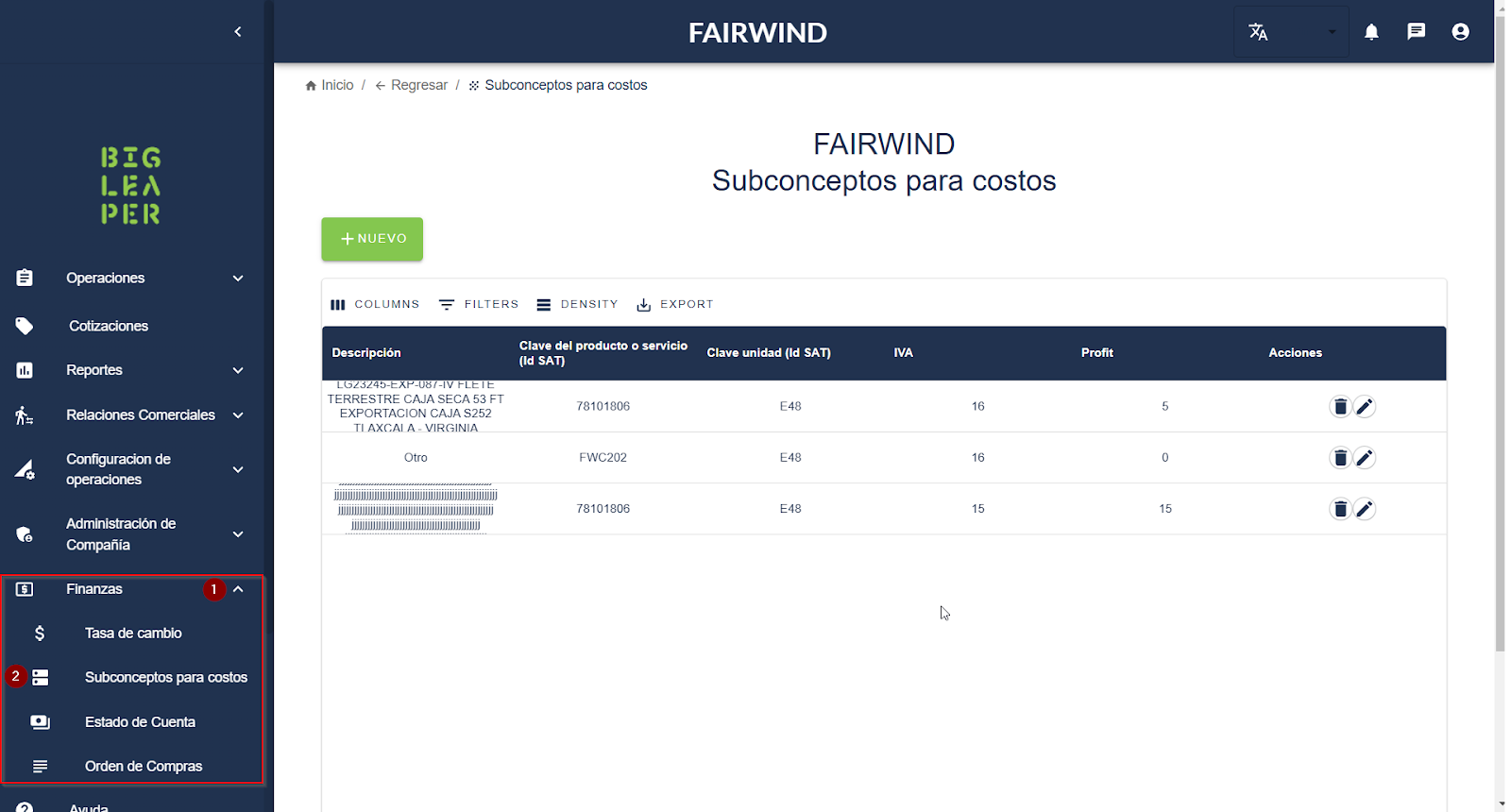Viewport: 1511px width, 812px height.
Task: Click the Estado de Cuenta icon
Action: [x=40, y=722]
